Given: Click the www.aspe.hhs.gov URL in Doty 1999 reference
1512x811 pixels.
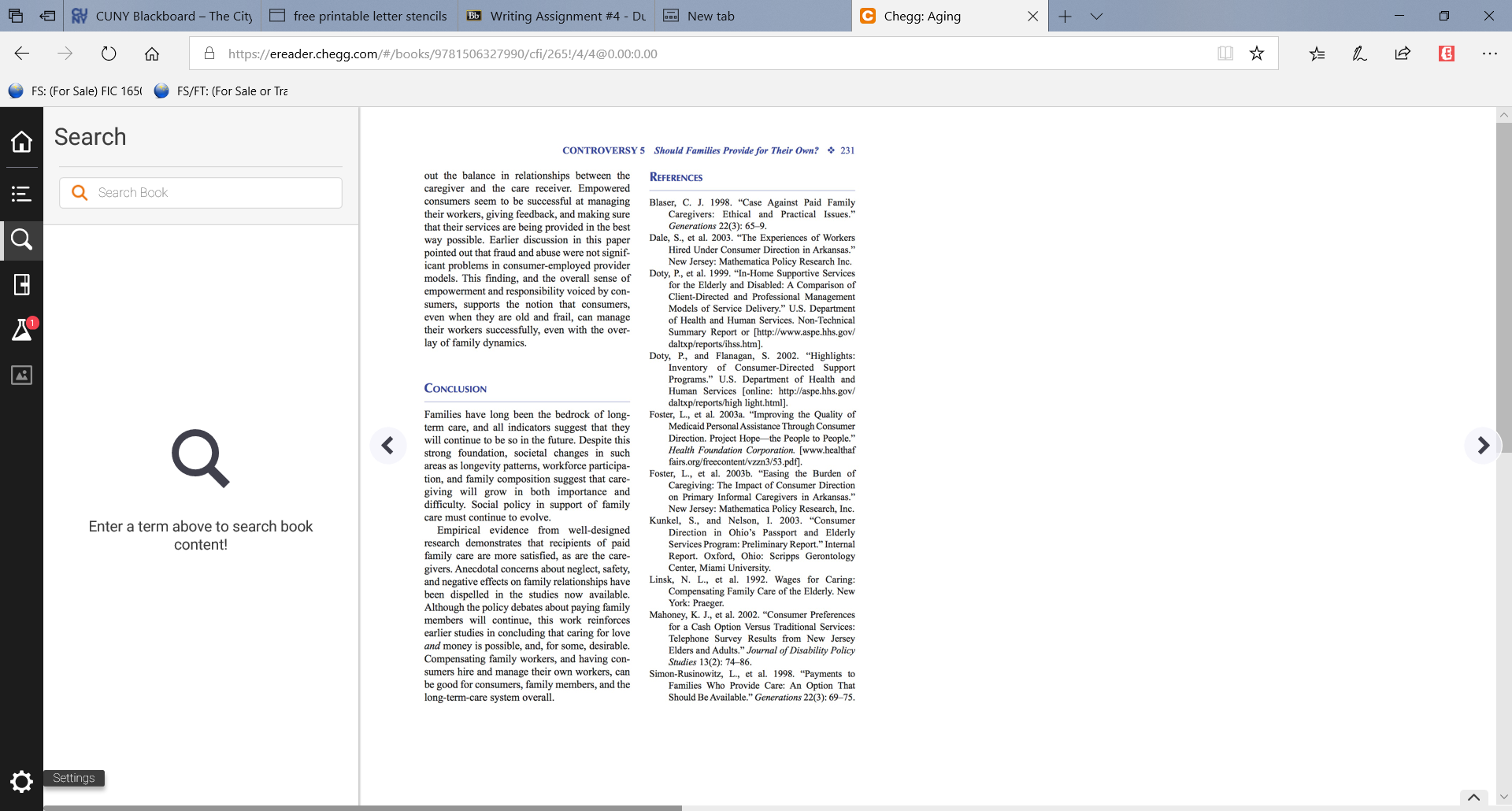Looking at the screenshot, I should tap(805, 332).
